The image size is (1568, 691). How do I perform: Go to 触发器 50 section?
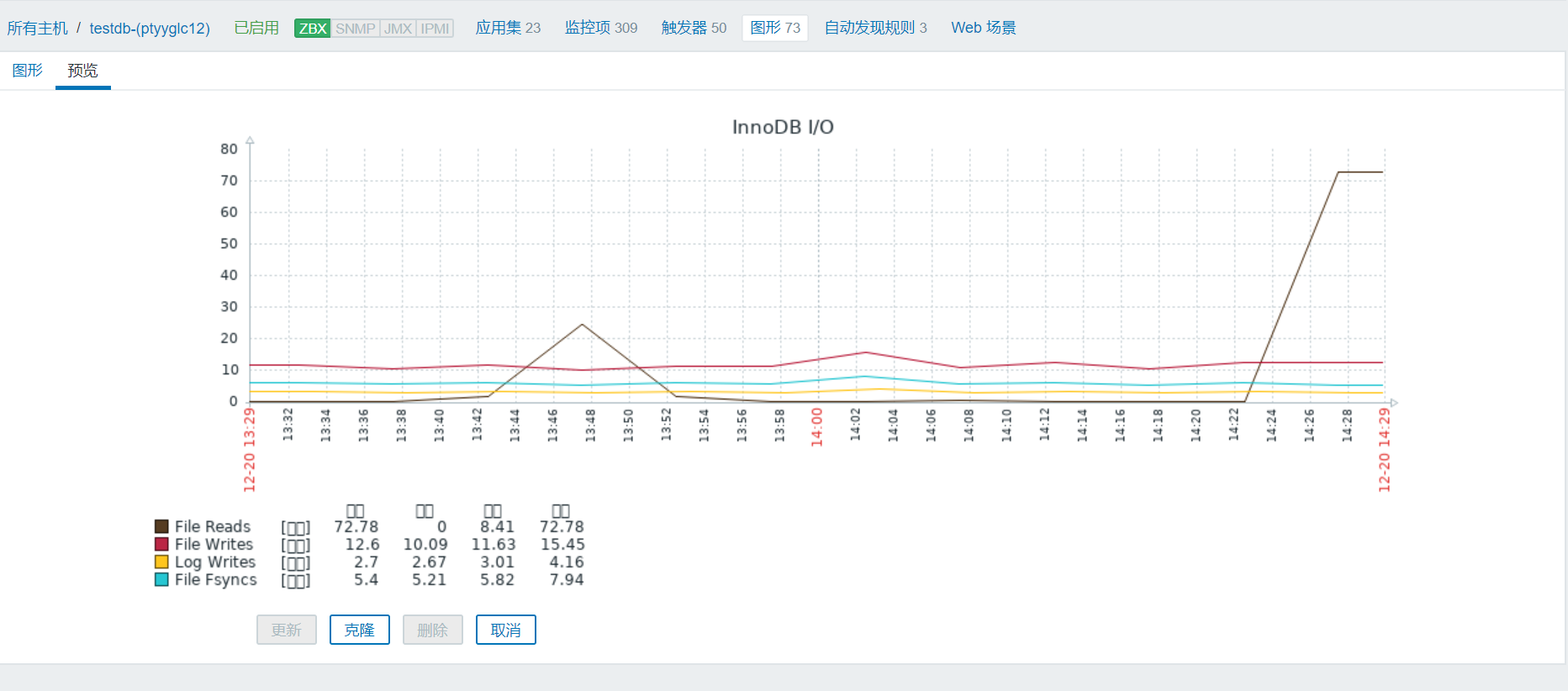tap(694, 28)
